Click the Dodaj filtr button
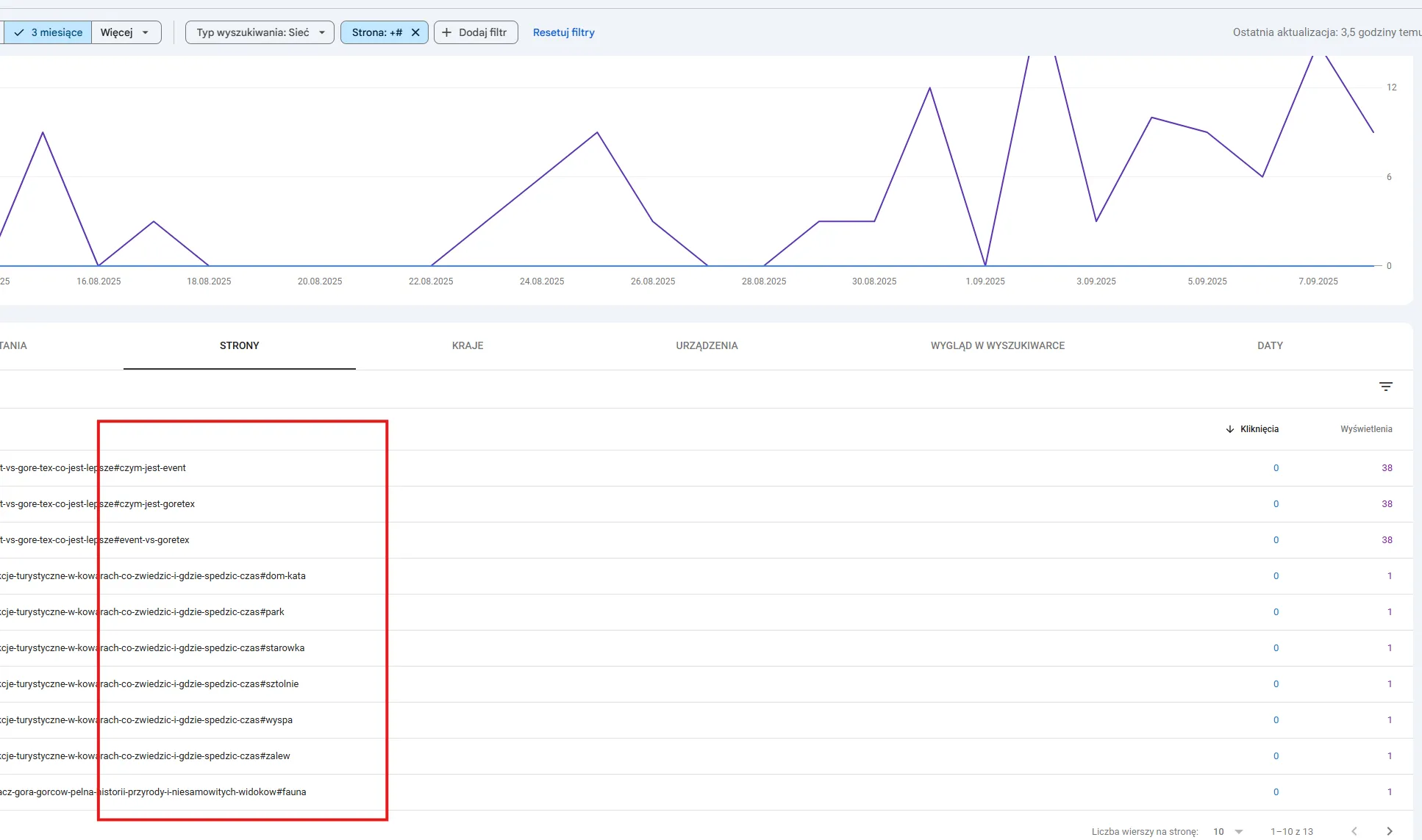The height and width of the screenshot is (840, 1422). pos(476,32)
